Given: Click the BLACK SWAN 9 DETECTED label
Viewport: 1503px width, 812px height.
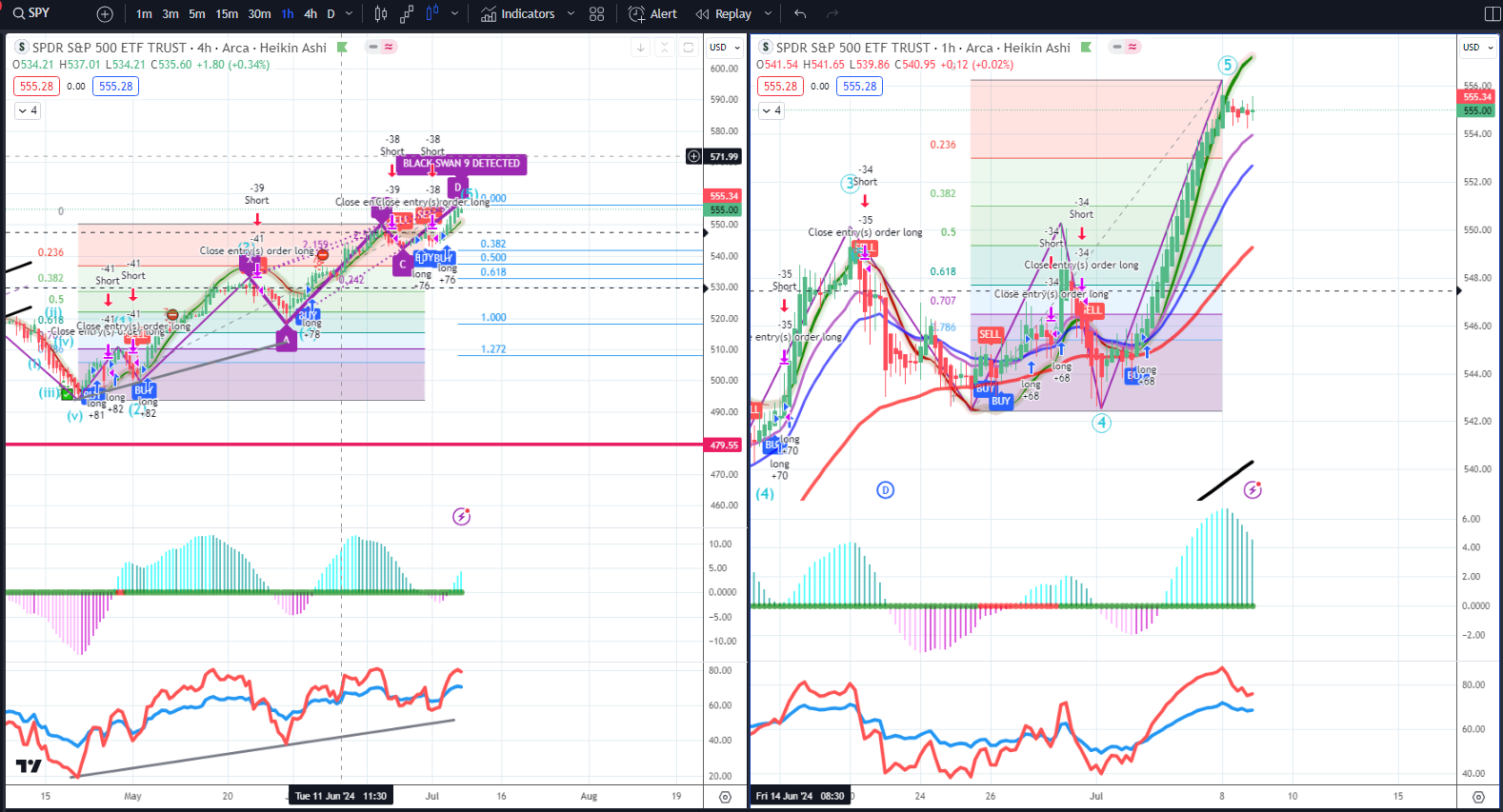Looking at the screenshot, I should (461, 164).
